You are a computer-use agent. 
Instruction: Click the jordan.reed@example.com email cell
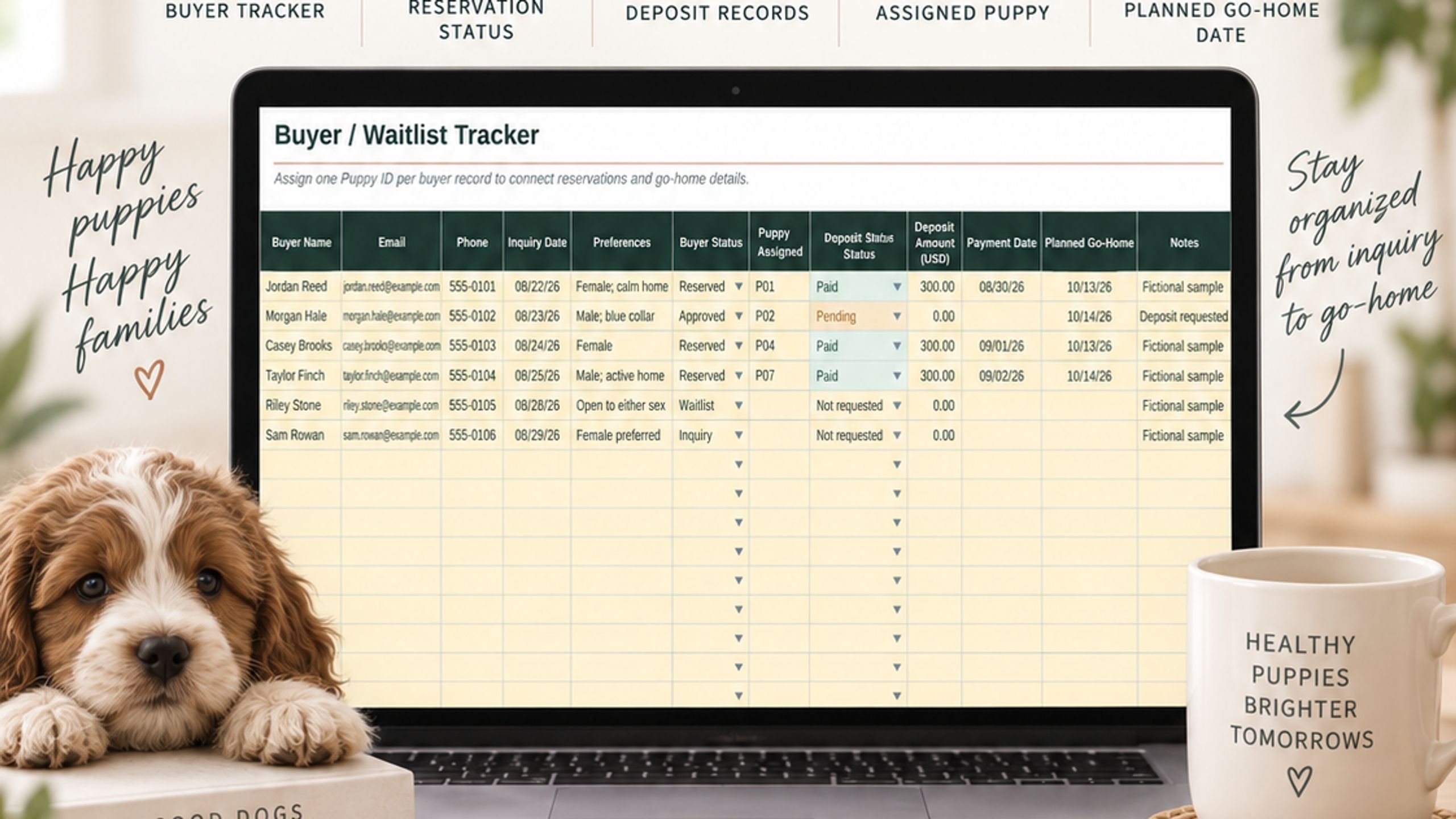click(x=391, y=287)
